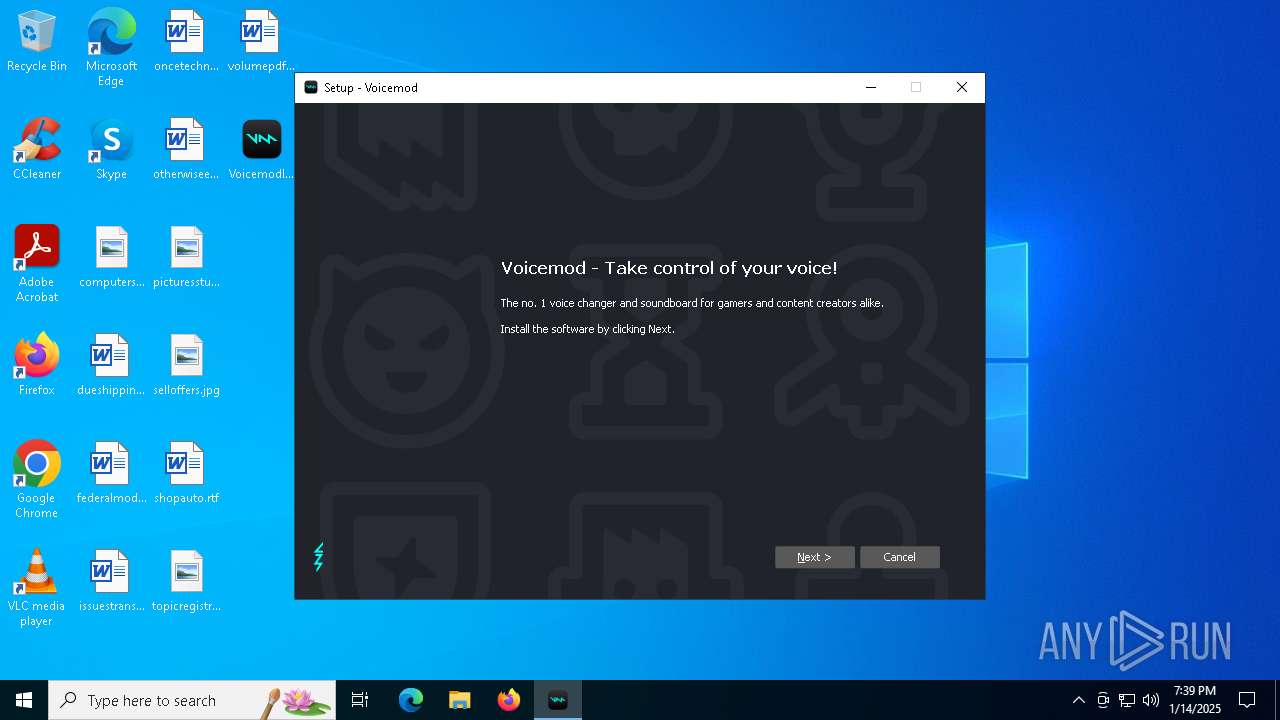Image resolution: width=1280 pixels, height=720 pixels.
Task: Open the notification center
Action: point(1247,700)
